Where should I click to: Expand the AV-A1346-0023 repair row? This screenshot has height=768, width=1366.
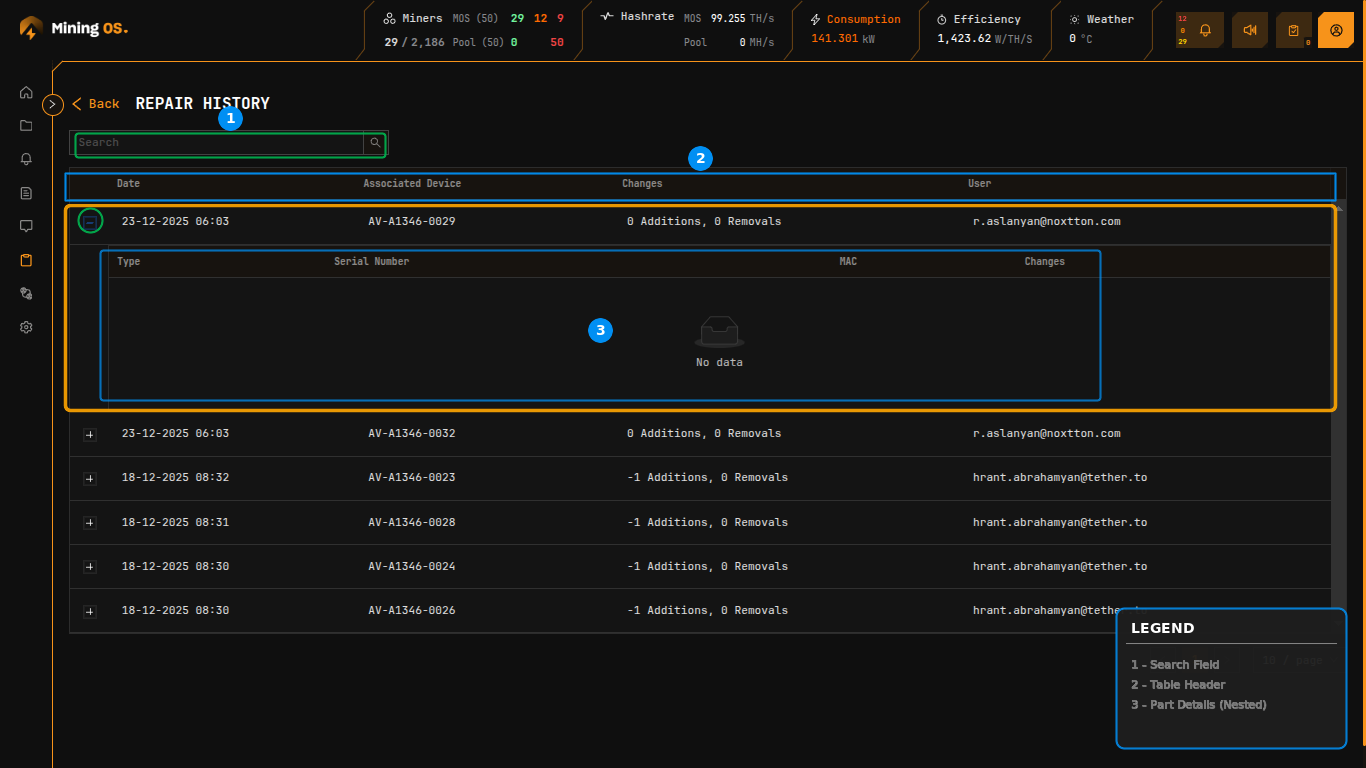pyautogui.click(x=90, y=478)
